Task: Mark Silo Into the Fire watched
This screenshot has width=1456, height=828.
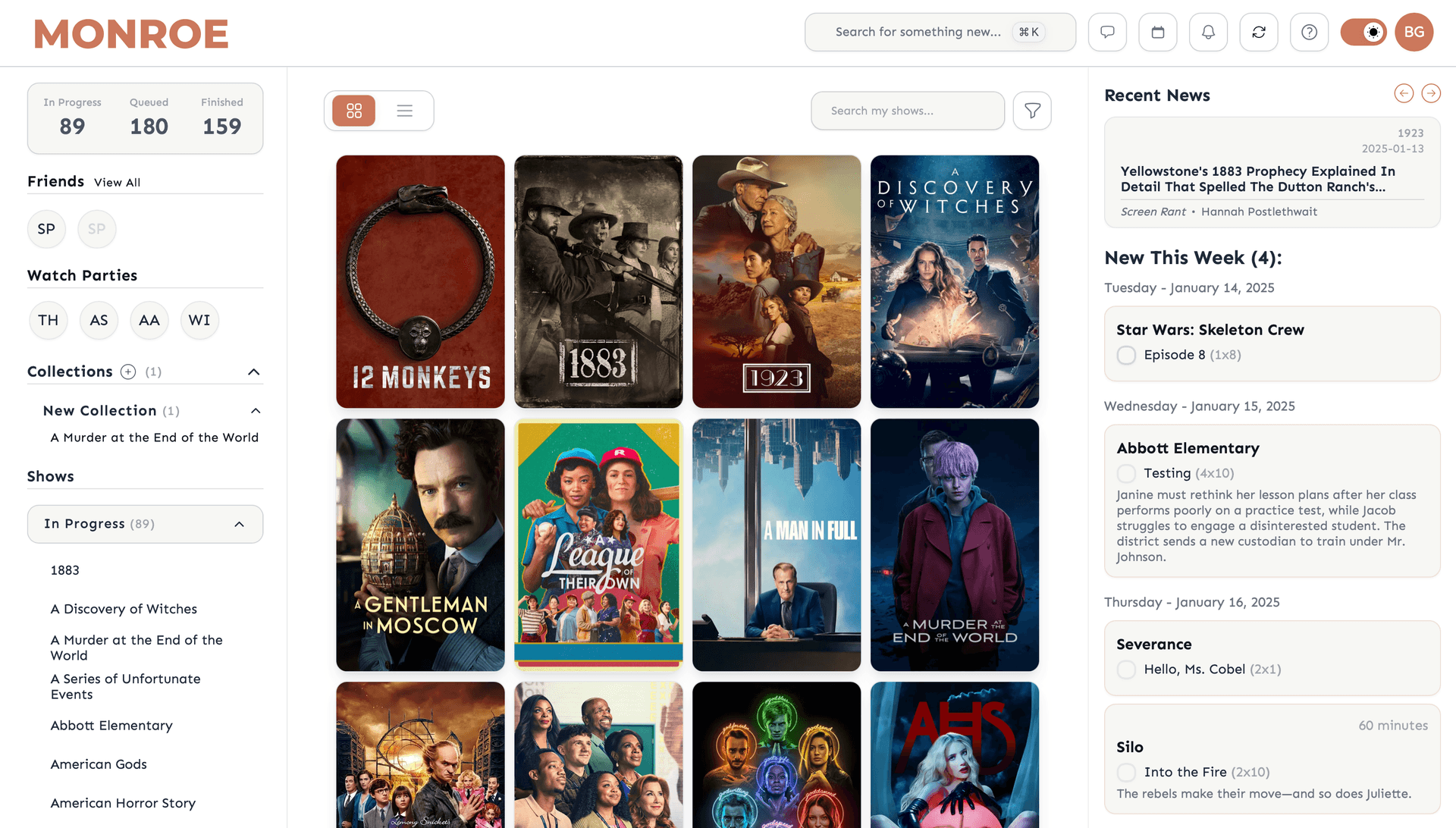Action: click(1126, 772)
